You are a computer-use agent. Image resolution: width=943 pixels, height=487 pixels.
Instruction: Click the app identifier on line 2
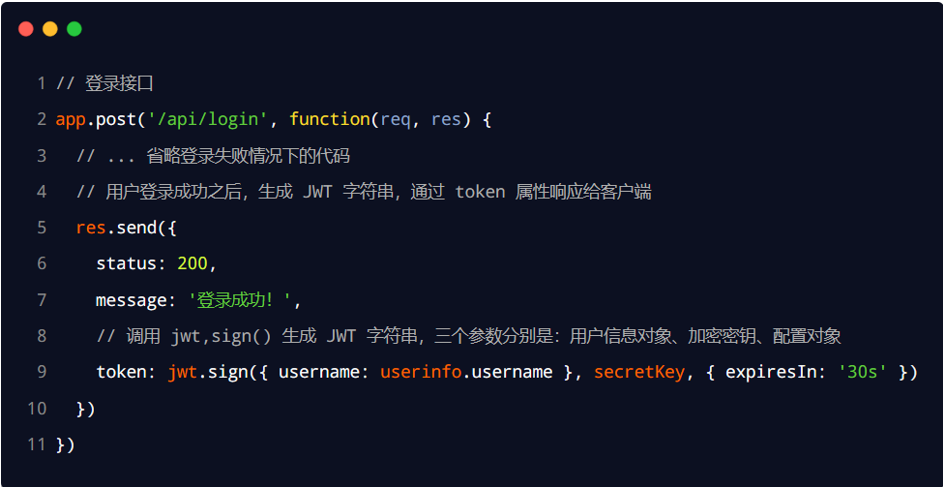(x=70, y=120)
